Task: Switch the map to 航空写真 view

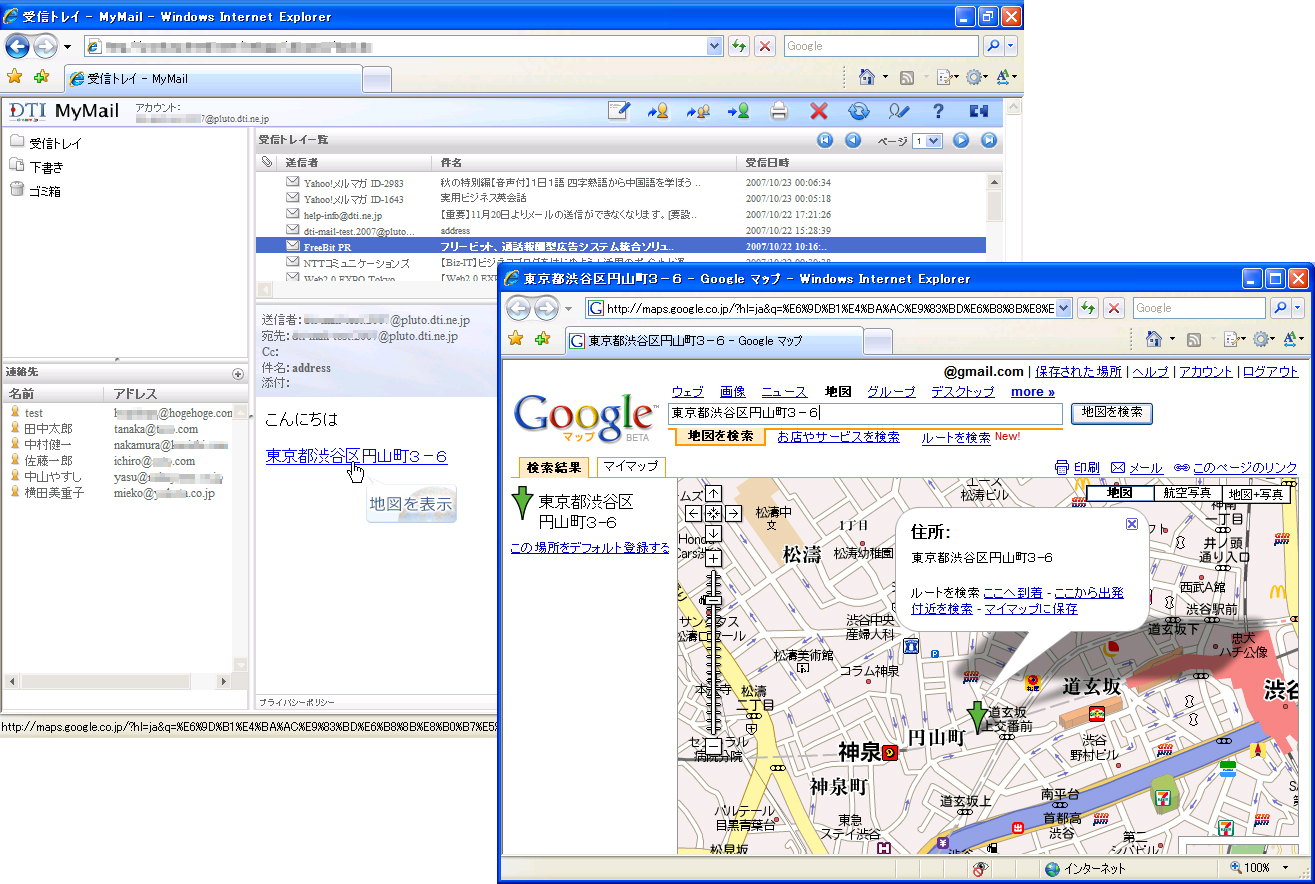Action: pyautogui.click(x=1188, y=493)
